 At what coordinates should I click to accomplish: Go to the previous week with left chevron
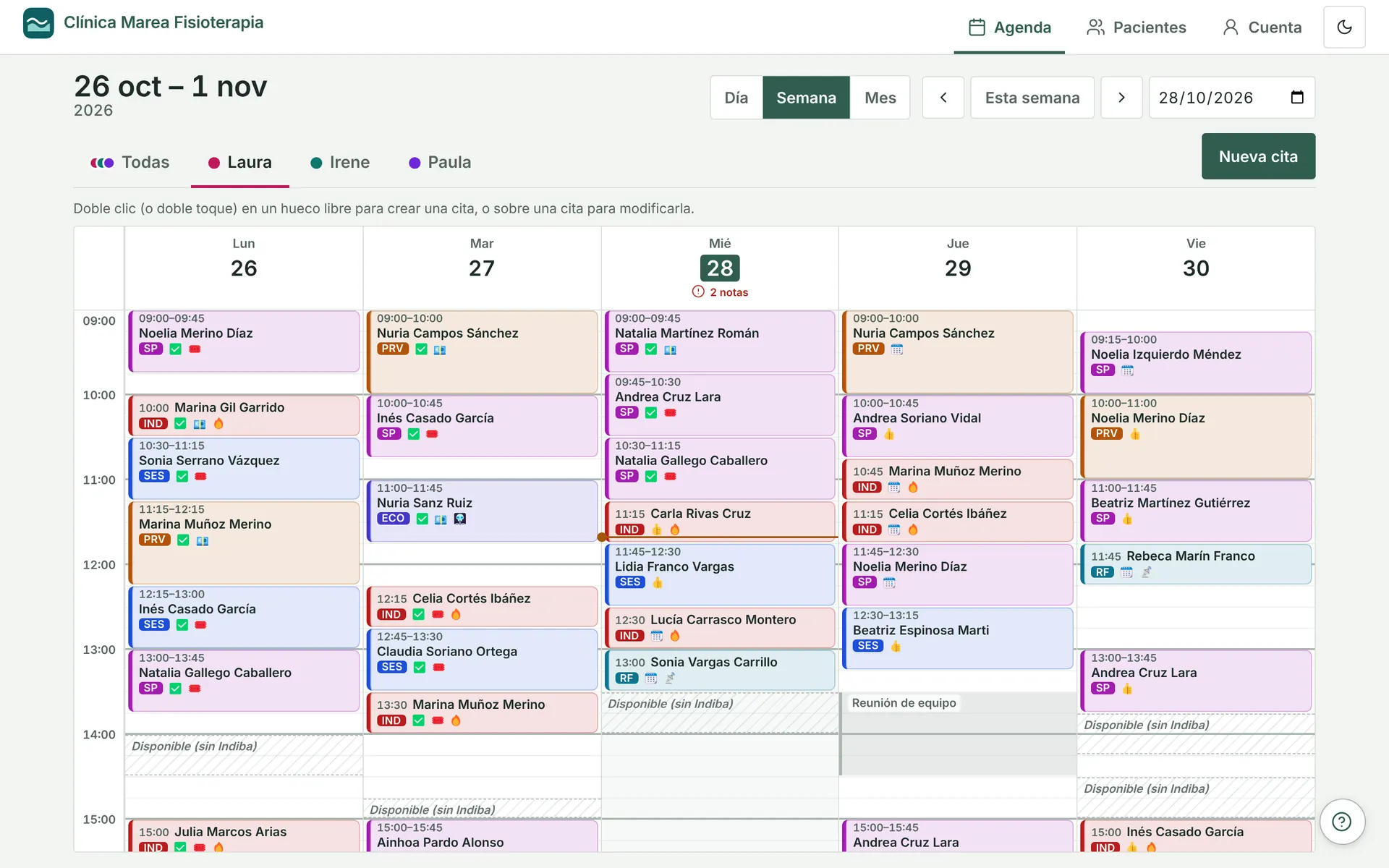click(x=943, y=98)
